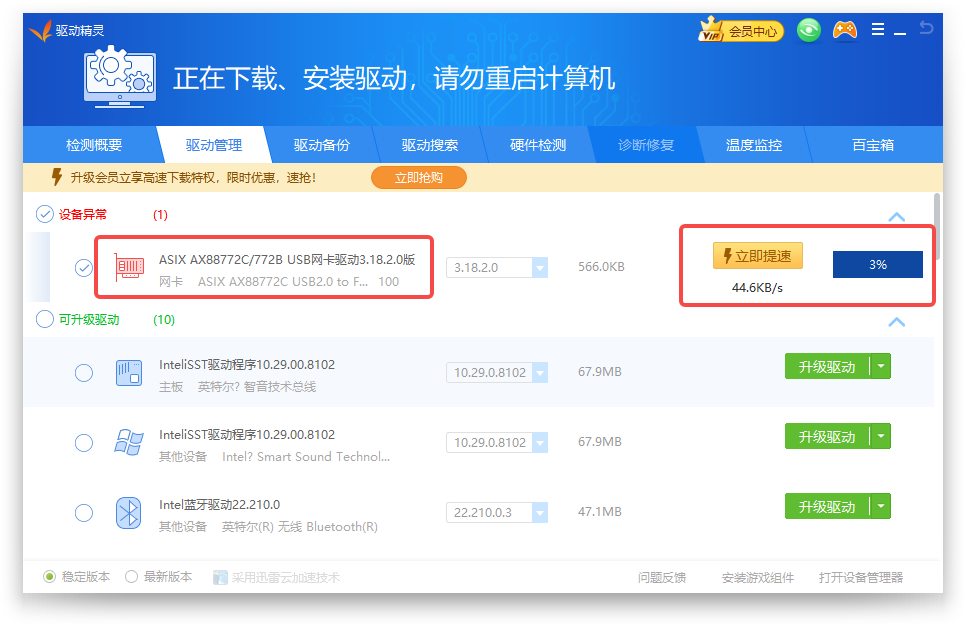Select all 可升级驱动 checkbox
The height and width of the screenshot is (626, 966).
coord(45,320)
